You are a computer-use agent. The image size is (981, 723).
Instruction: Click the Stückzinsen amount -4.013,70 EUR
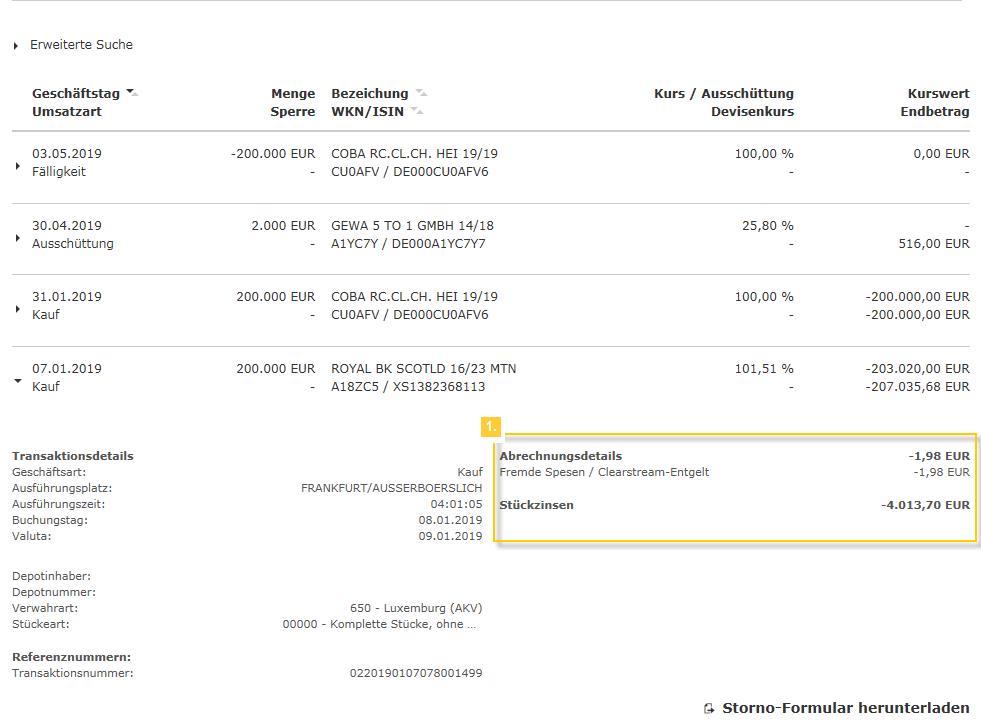pos(925,505)
